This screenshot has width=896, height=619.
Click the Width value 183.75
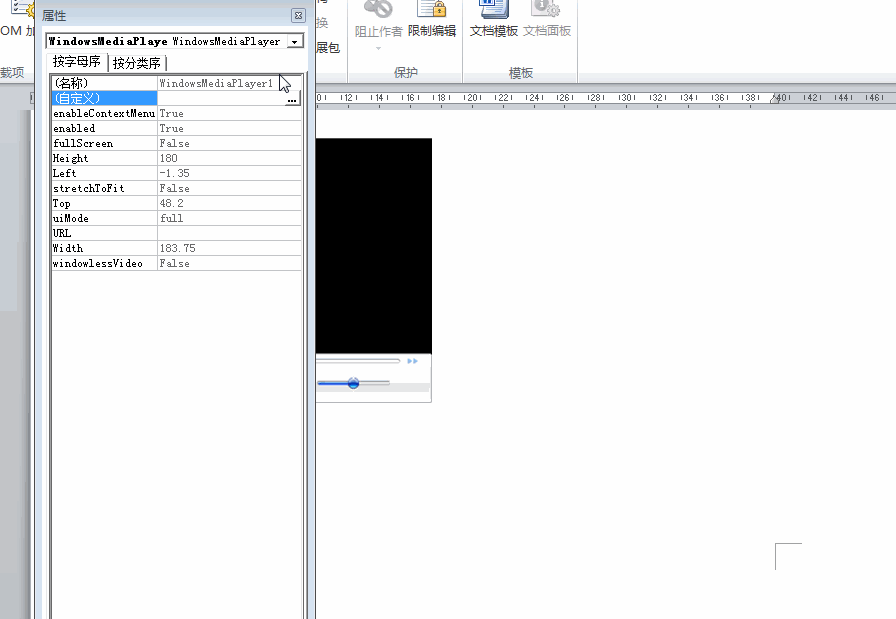(x=229, y=248)
